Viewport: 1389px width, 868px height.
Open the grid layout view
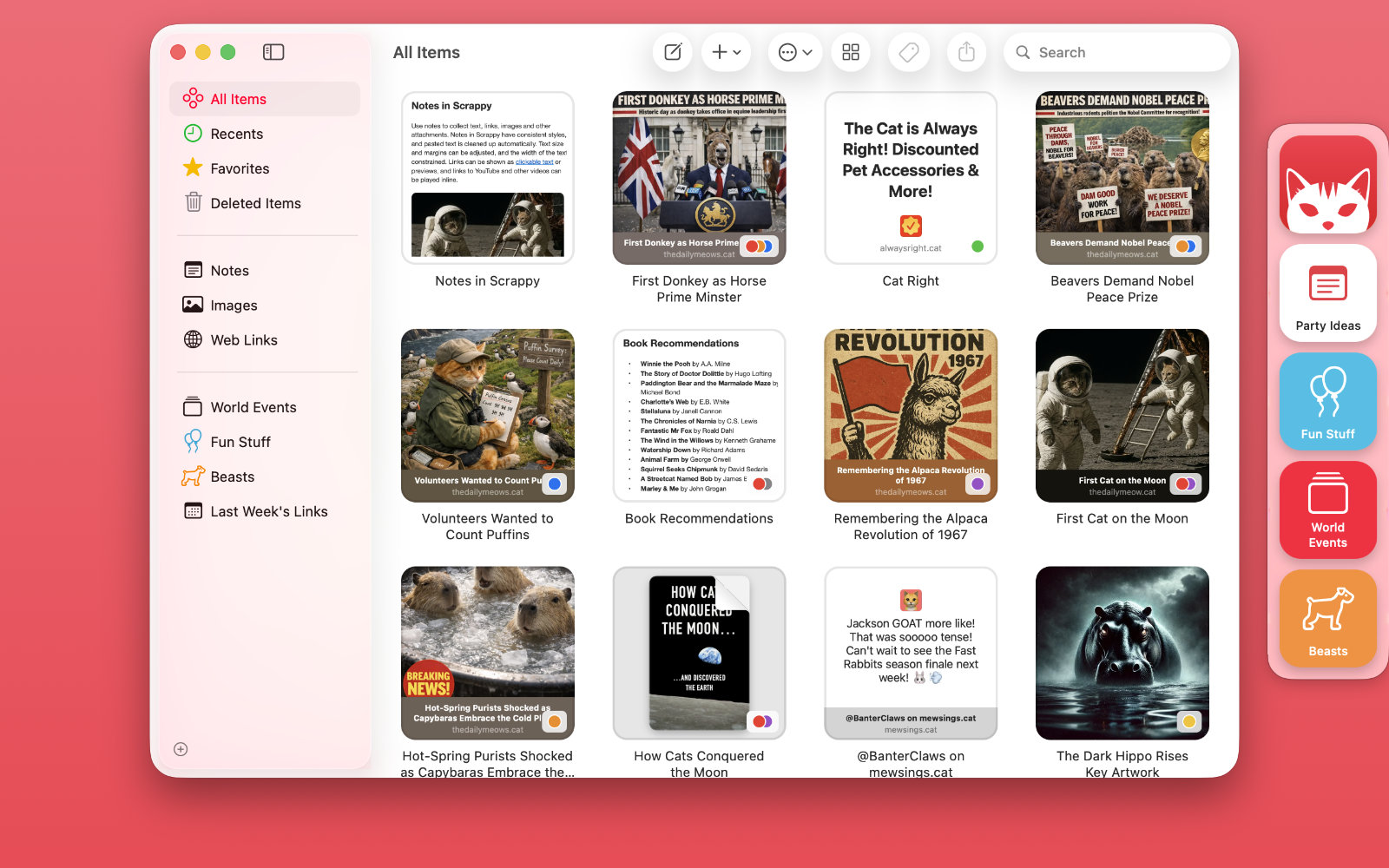pyautogui.click(x=851, y=52)
